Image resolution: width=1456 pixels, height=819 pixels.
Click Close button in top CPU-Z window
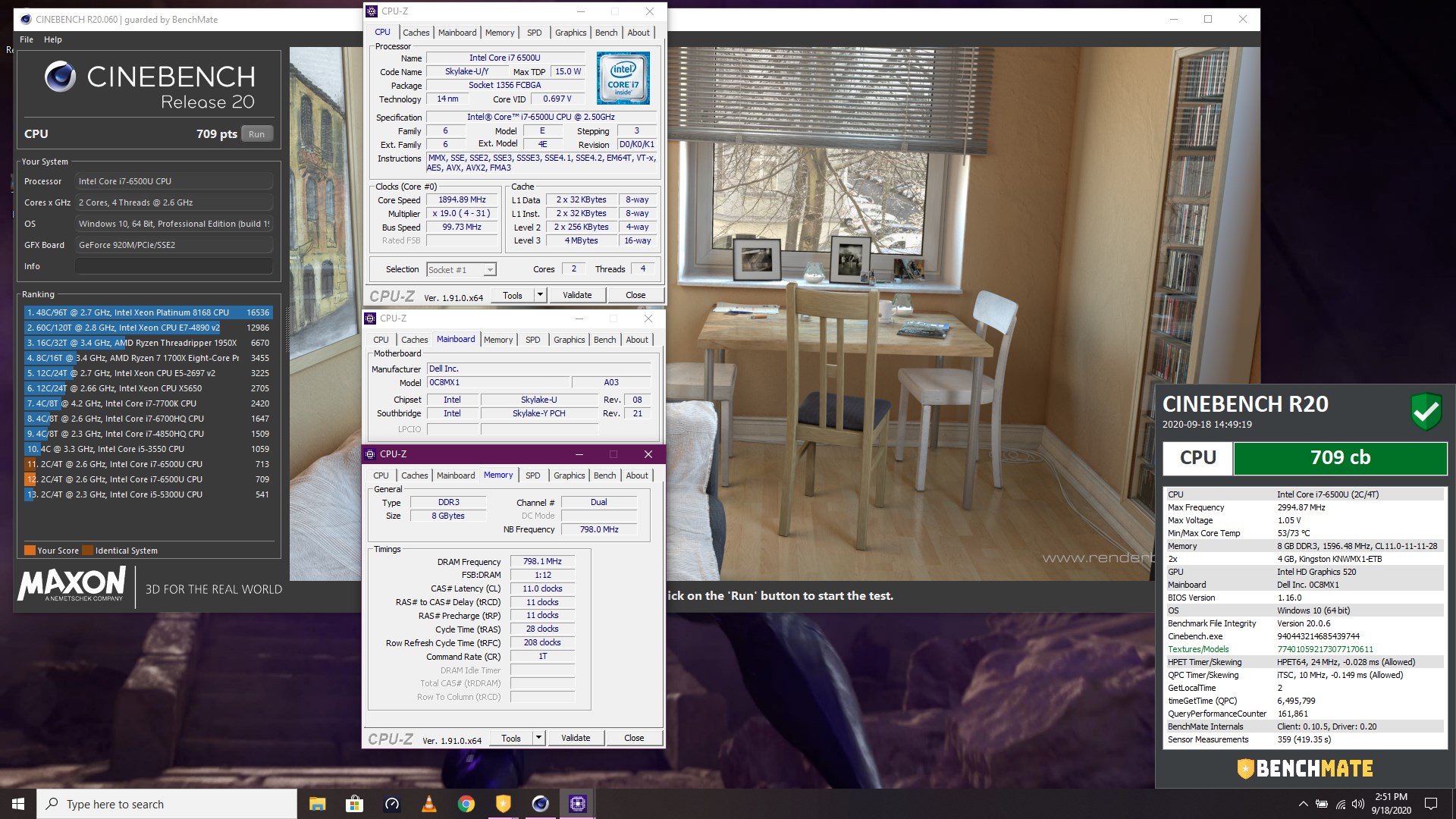[635, 296]
